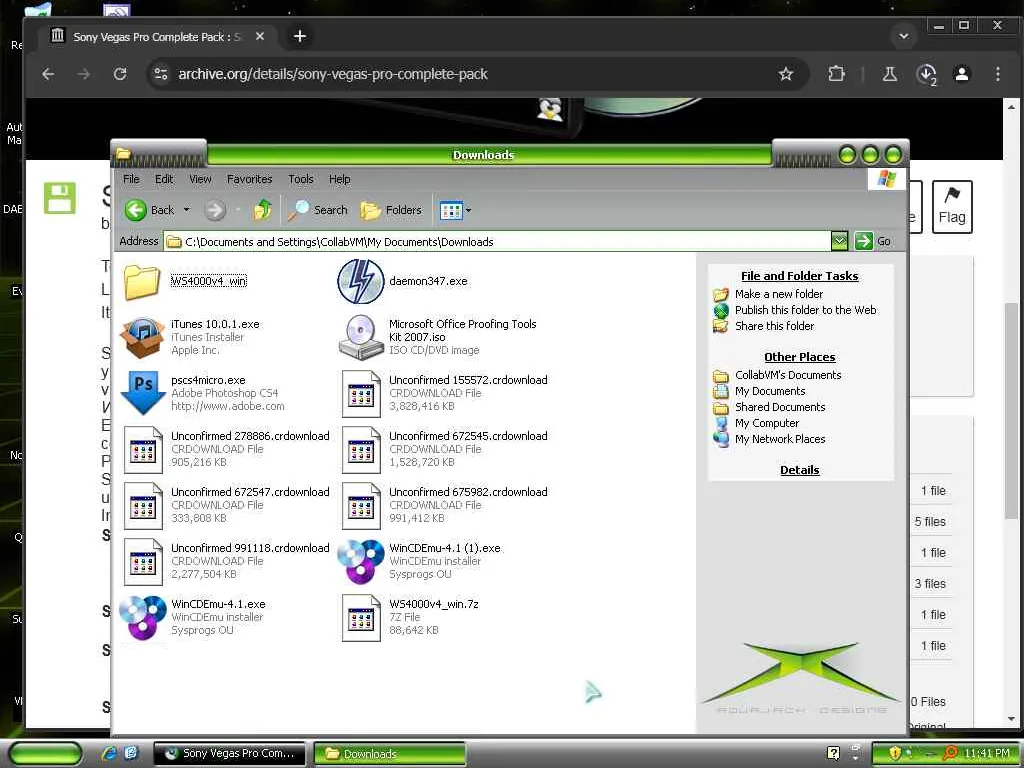Click the Explorer address path field
Image resolution: width=1024 pixels, height=768 pixels.
[498, 242]
